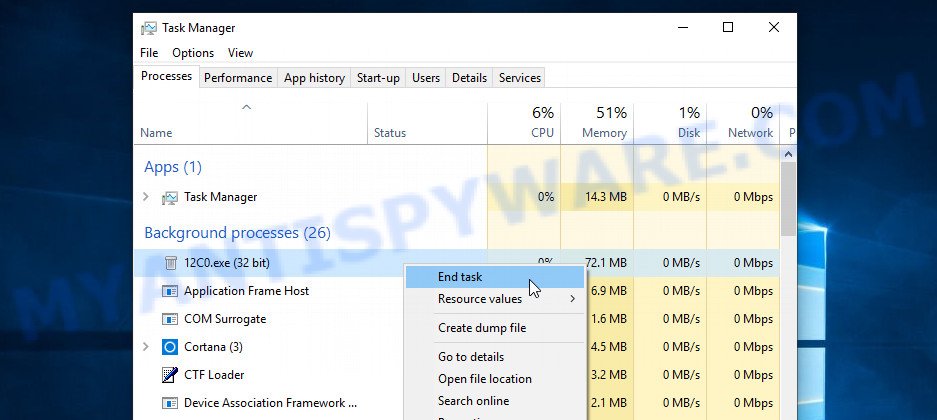Viewport: 937px width, 420px height.
Task: Open the View menu
Action: click(x=240, y=53)
